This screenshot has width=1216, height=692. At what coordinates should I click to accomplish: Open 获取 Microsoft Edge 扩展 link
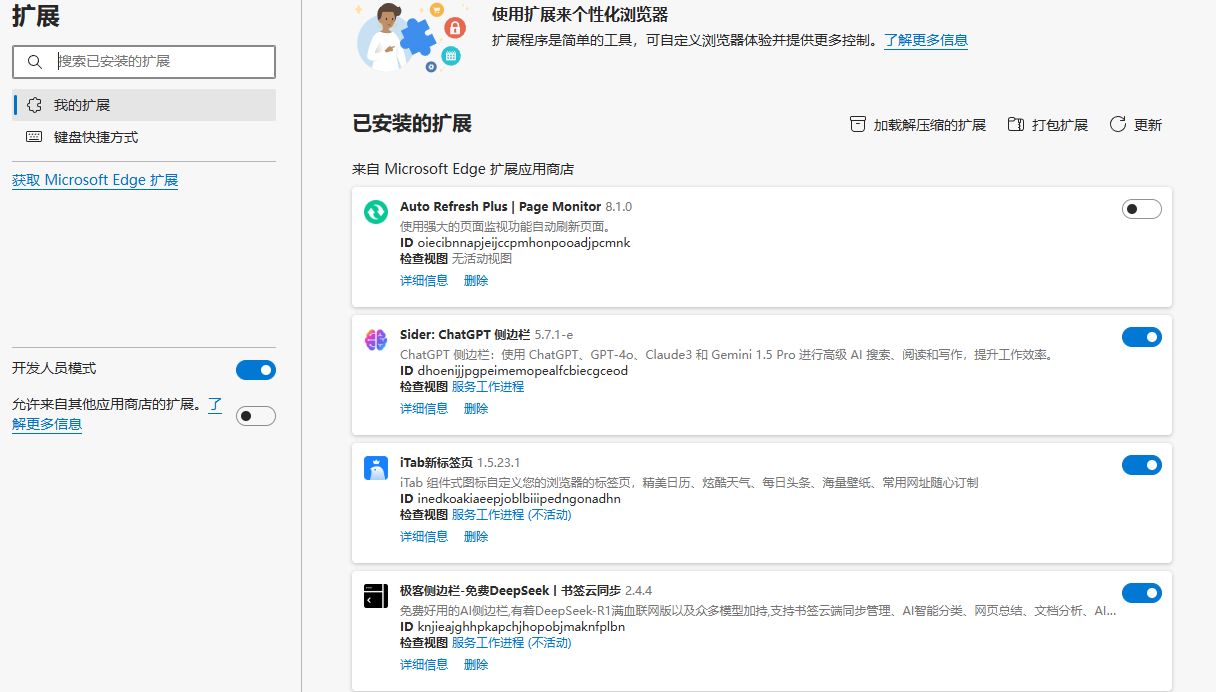click(x=95, y=180)
